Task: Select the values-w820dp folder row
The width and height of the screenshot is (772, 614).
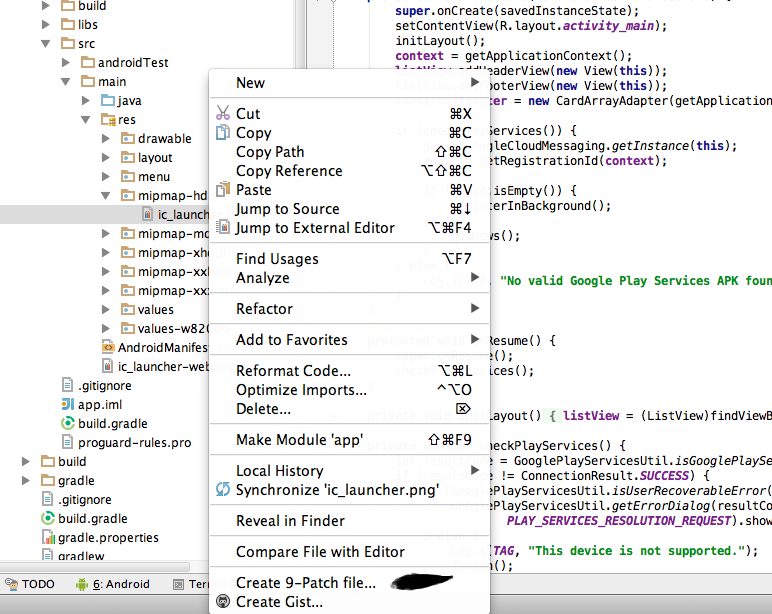Action: click(x=104, y=328)
